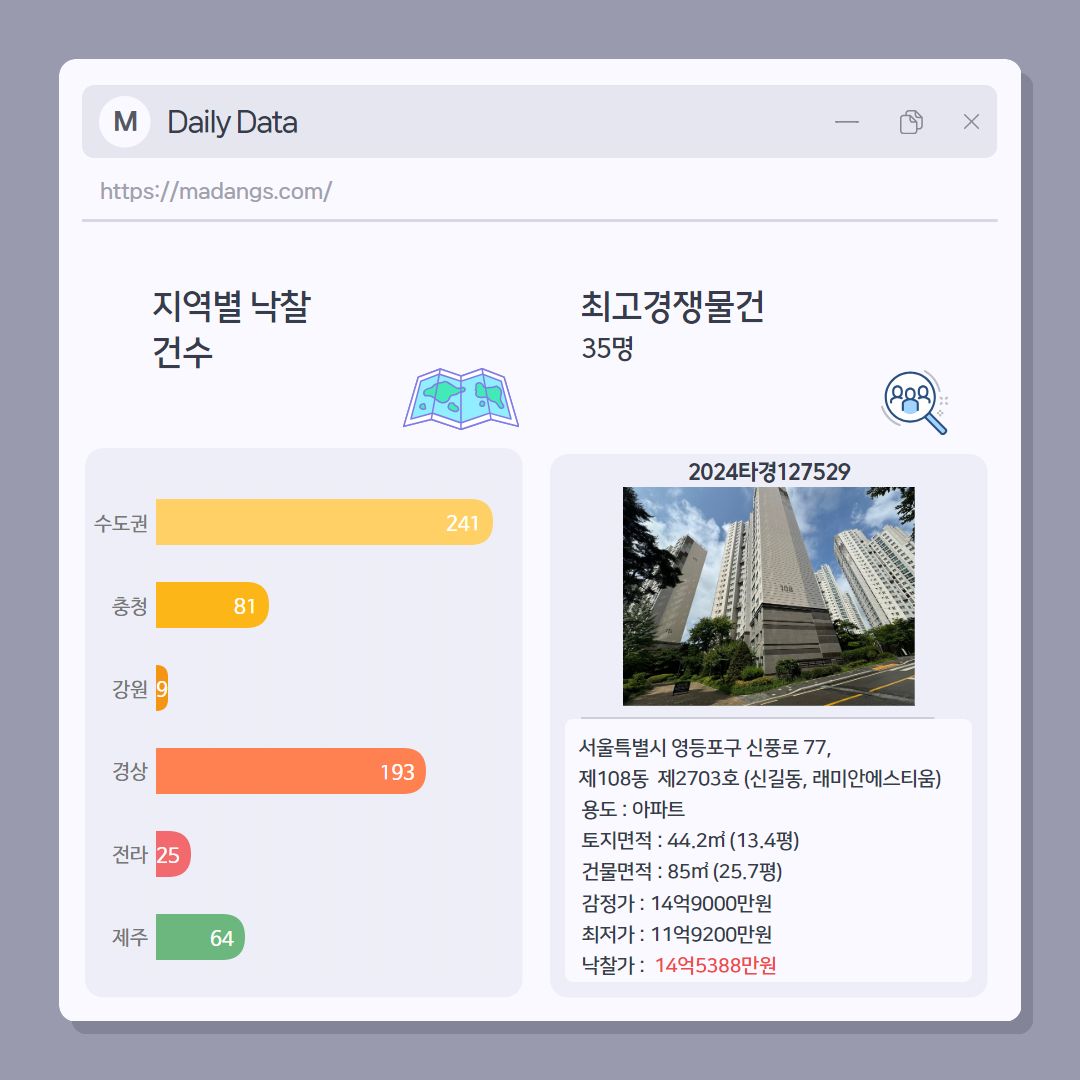This screenshot has width=1080, height=1080.
Task: Click the copy window icon
Action: [911, 122]
